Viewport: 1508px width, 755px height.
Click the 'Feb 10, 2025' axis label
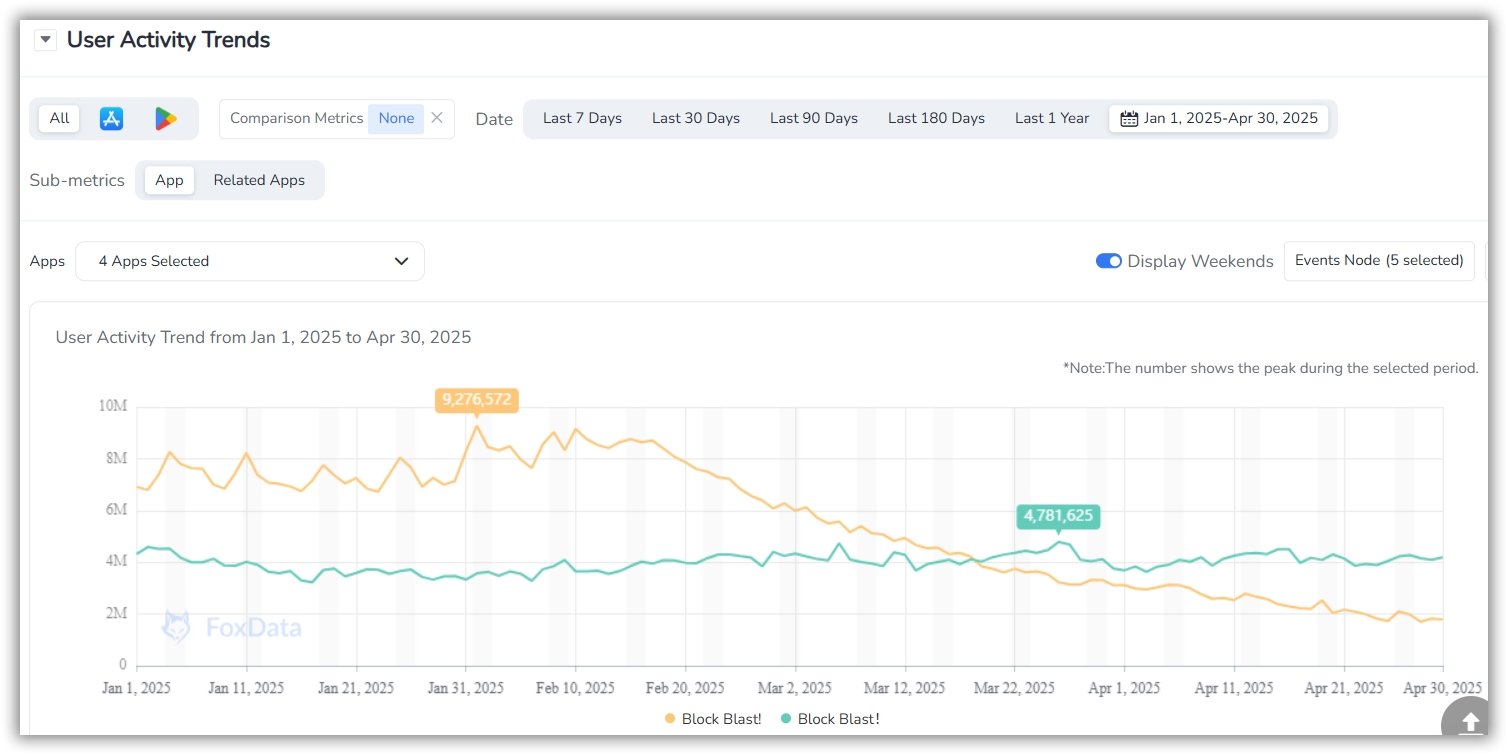[575, 688]
